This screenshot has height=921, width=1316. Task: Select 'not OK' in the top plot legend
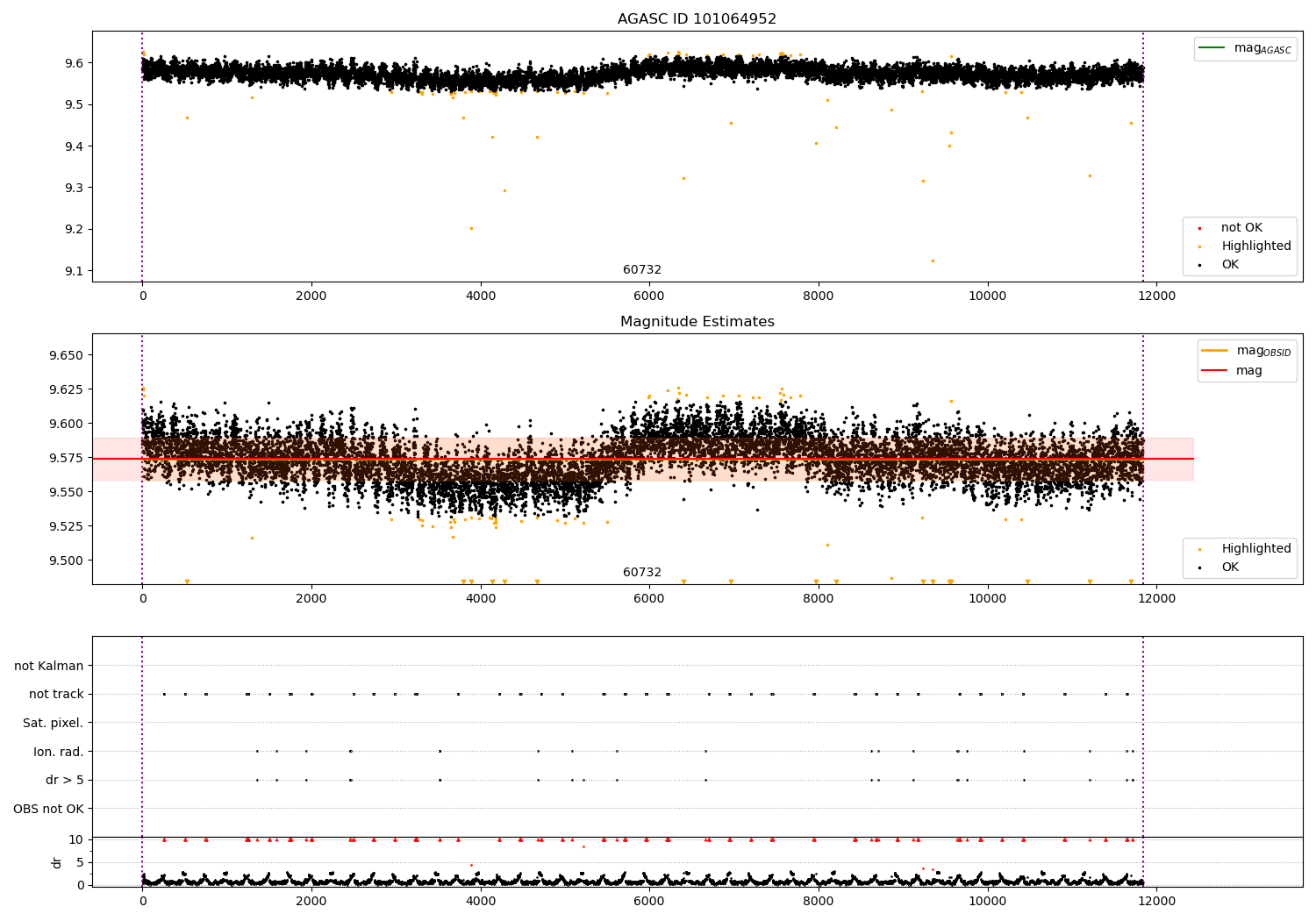(1241, 228)
